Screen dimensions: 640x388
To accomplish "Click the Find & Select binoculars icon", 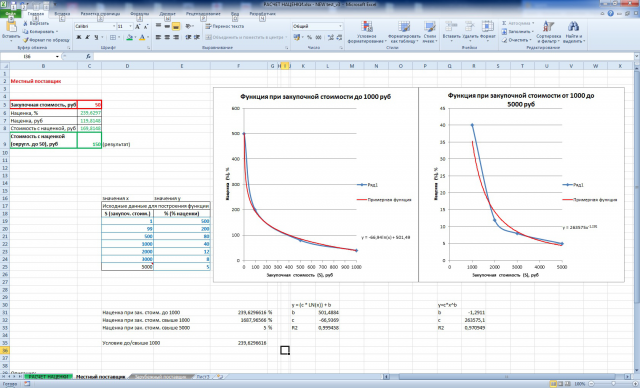I will 573,27.
